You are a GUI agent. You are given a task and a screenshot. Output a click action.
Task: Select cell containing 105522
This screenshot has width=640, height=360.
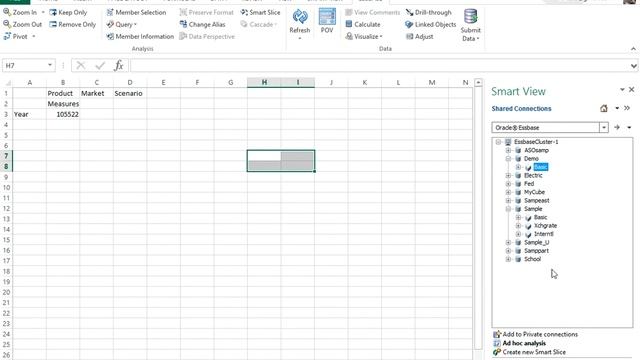coord(63,114)
